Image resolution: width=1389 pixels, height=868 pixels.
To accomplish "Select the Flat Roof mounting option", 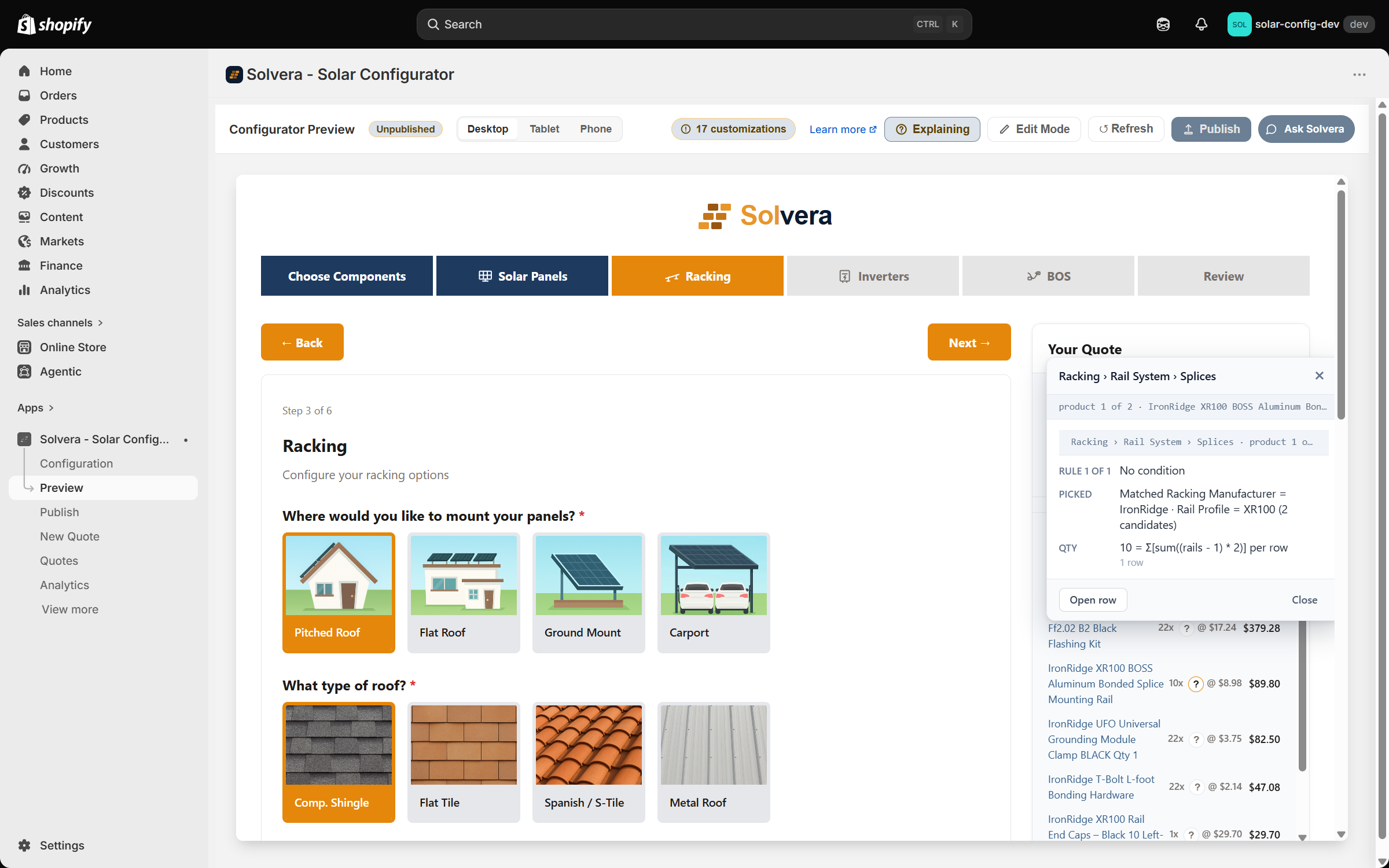I will (x=464, y=593).
